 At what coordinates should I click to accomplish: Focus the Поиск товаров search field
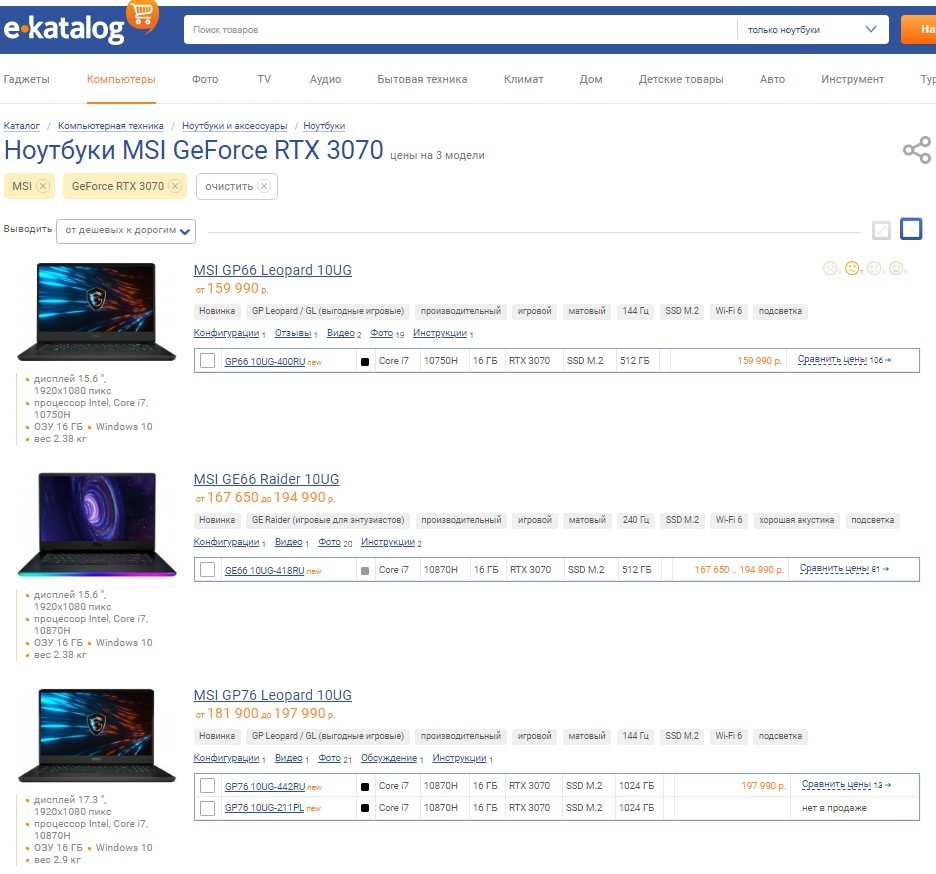point(460,29)
